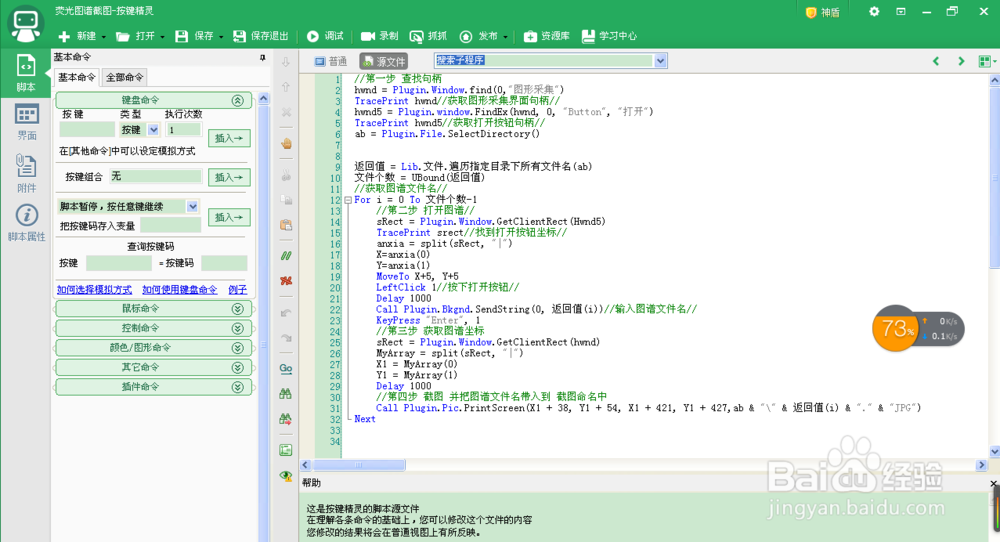This screenshot has height=542, width=1000.
Task: Click the 发布 publish button
Action: coord(479,36)
